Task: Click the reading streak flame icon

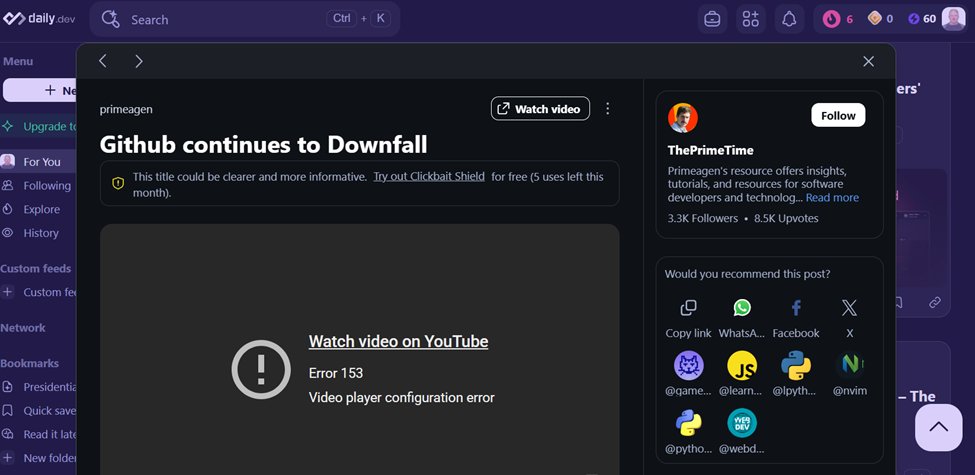Action: click(x=831, y=19)
